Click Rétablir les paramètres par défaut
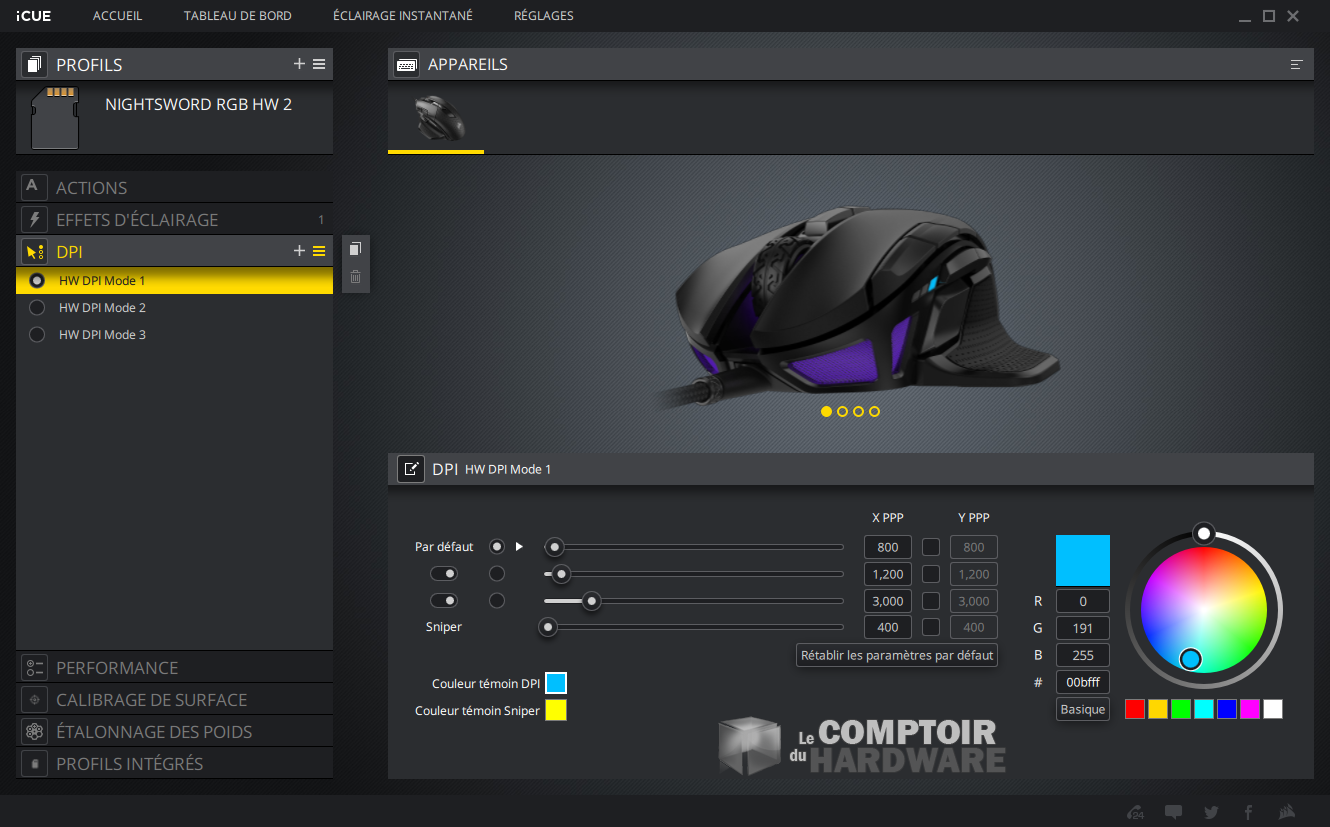The width and height of the screenshot is (1330, 827). [896, 655]
